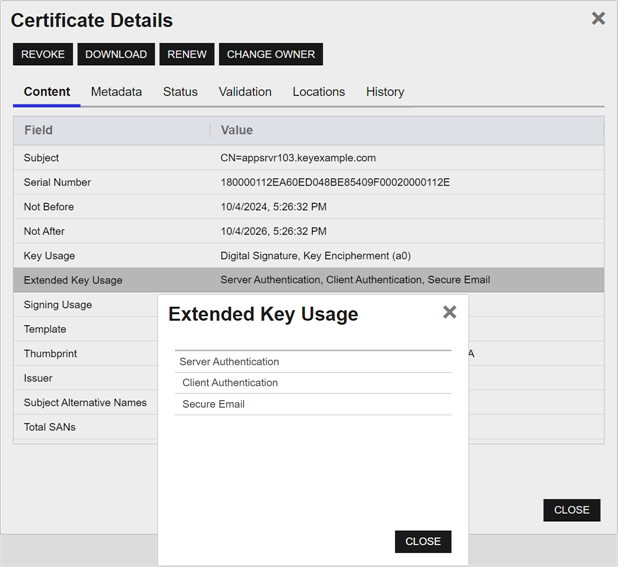Go to the Validation tab
618x567 pixels.
coord(245,92)
